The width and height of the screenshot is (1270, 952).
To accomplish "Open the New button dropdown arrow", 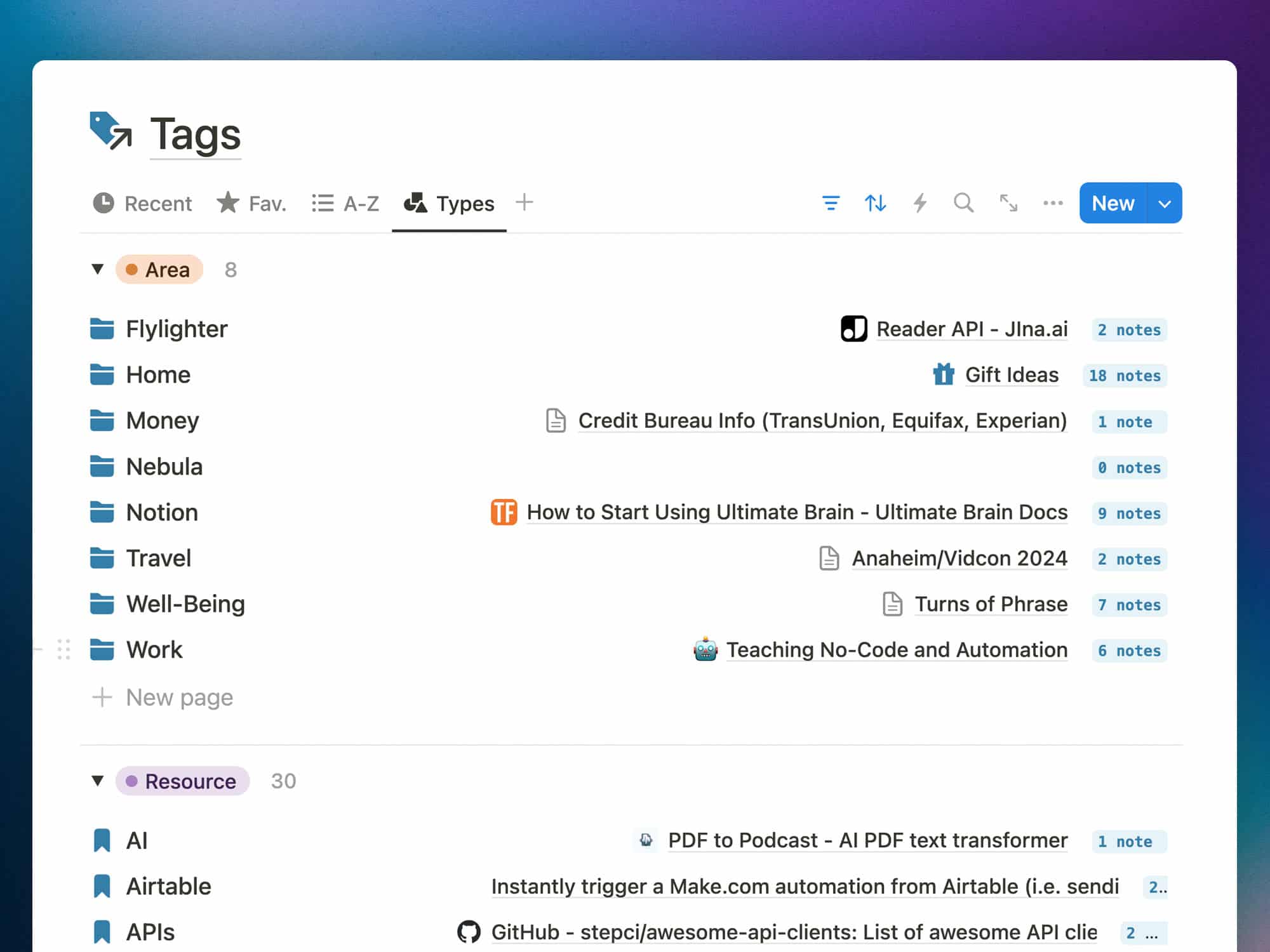I will tap(1165, 204).
